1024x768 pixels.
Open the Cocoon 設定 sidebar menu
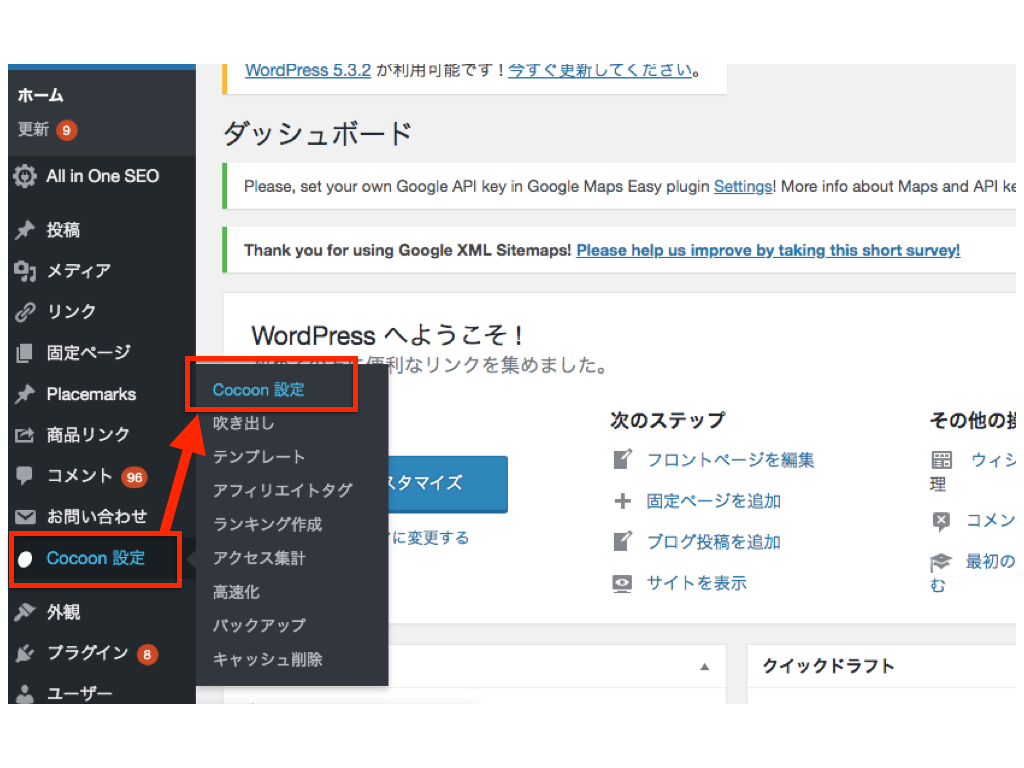point(95,559)
